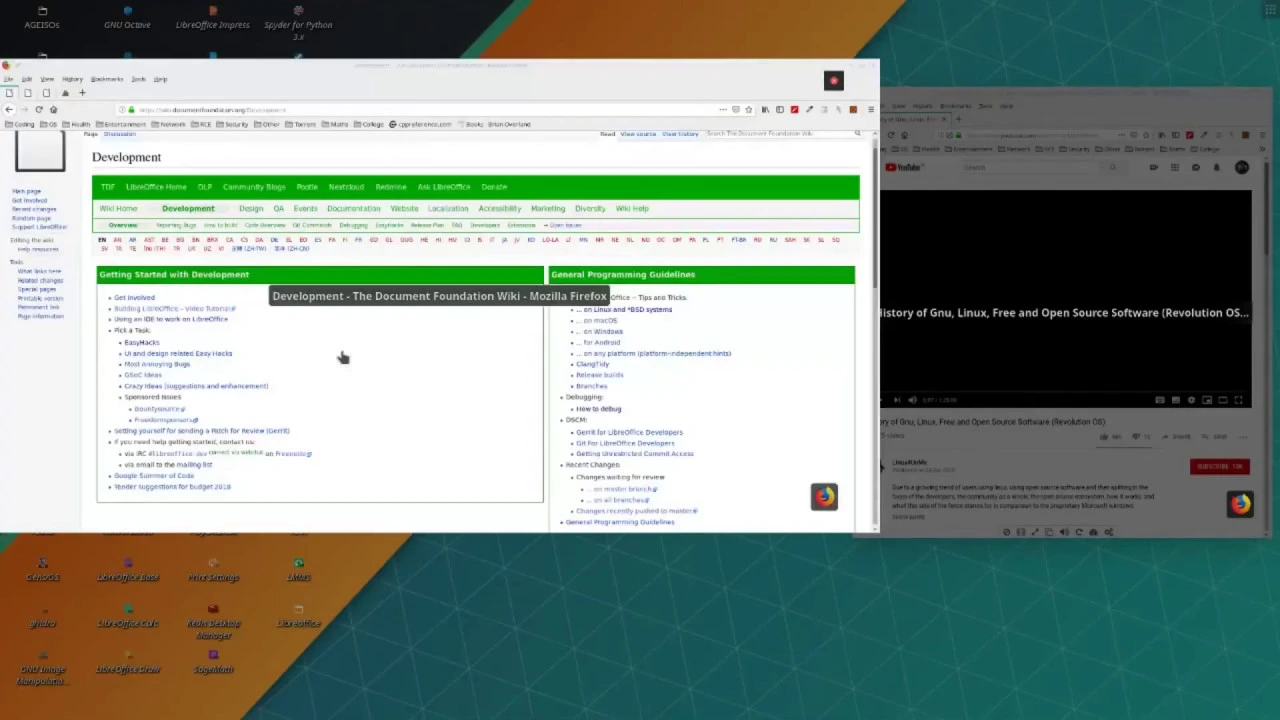Open the History menu in Firefox
This screenshot has height=720, width=1280.
72,79
